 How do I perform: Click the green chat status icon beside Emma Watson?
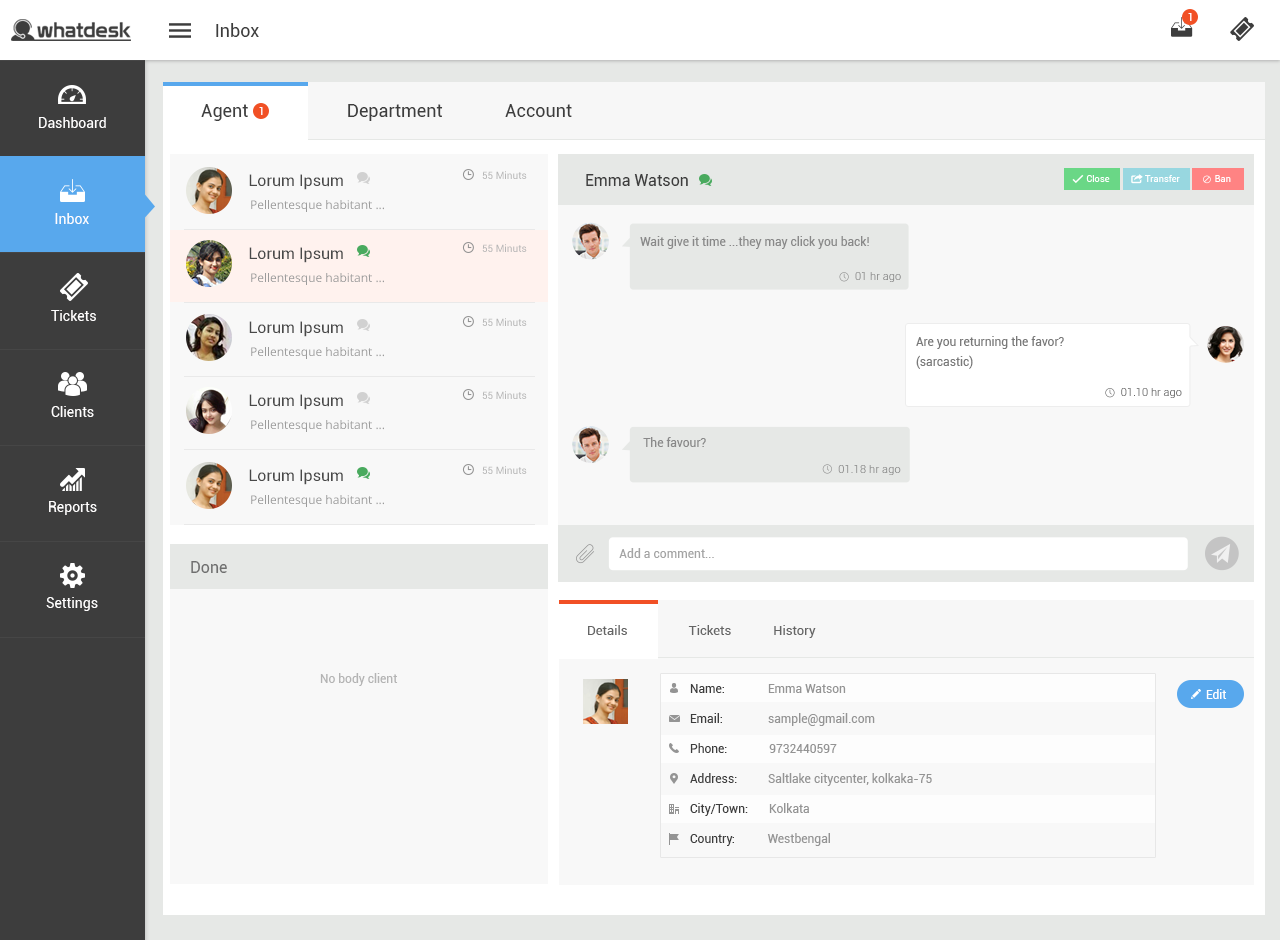click(706, 180)
